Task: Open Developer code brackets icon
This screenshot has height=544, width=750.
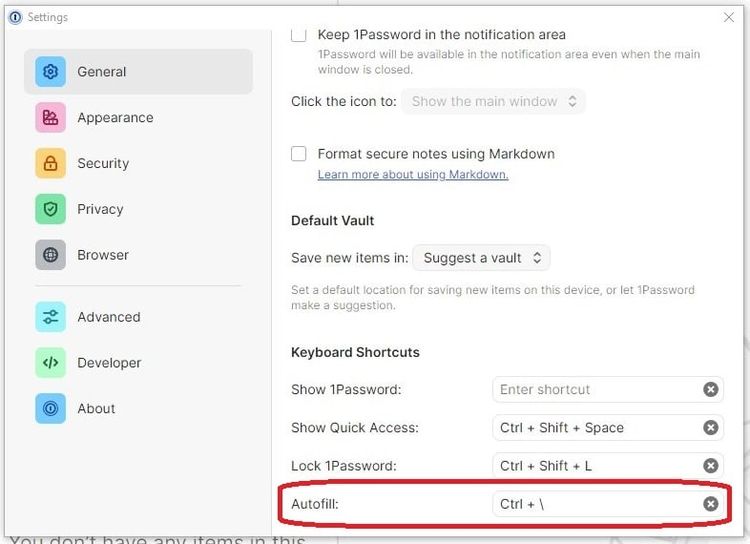Action: click(x=51, y=363)
